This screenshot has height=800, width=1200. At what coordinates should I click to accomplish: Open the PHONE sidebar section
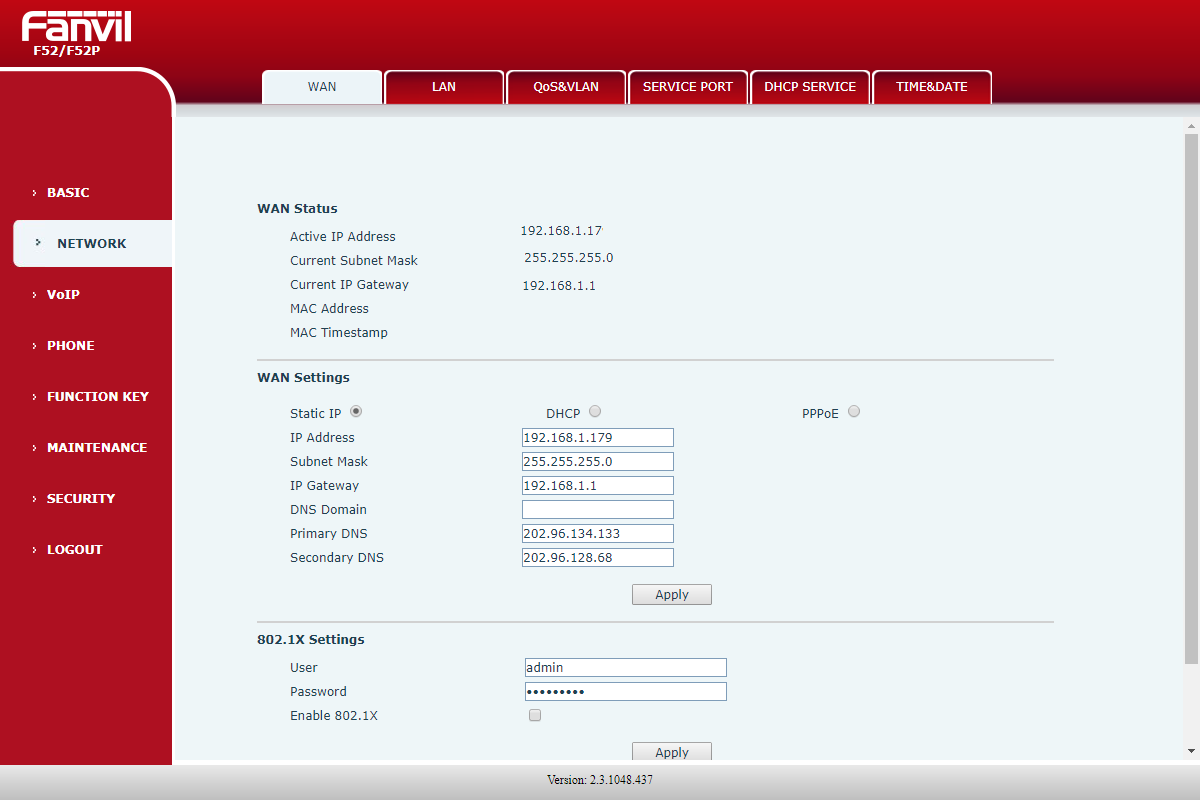tap(70, 346)
